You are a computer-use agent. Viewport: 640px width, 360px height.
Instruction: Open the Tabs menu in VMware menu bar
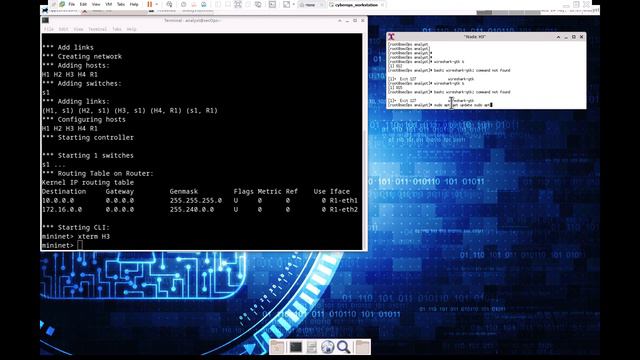pyautogui.click(x=121, y=4)
